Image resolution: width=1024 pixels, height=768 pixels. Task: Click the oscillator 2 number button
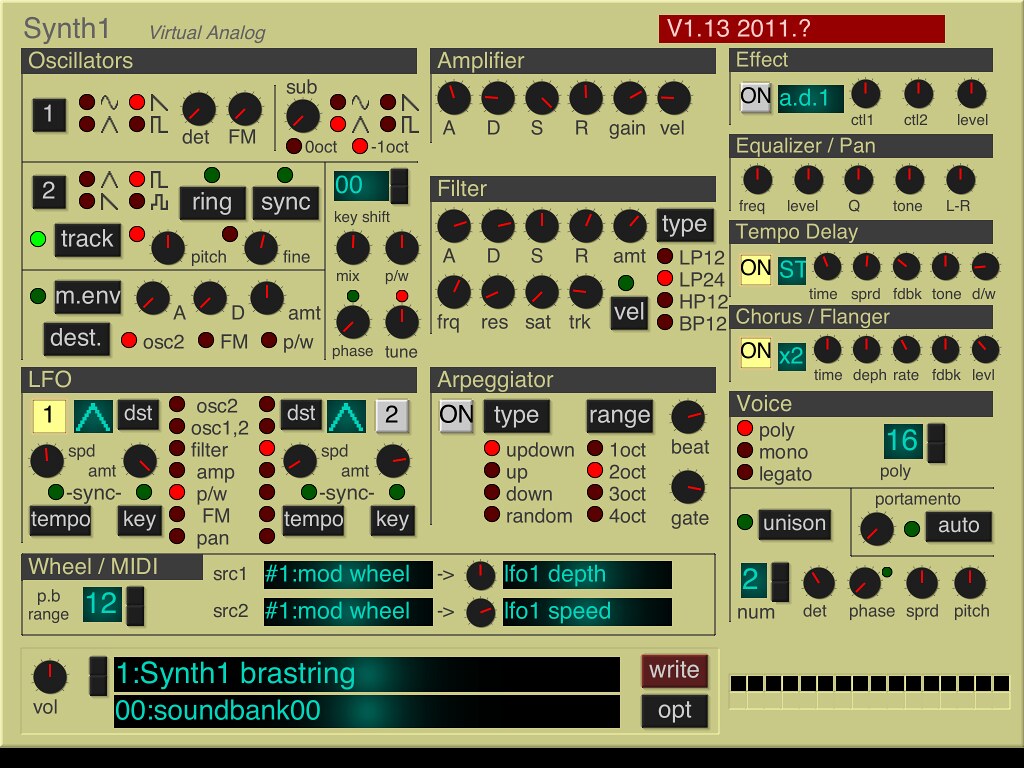pyautogui.click(x=49, y=191)
